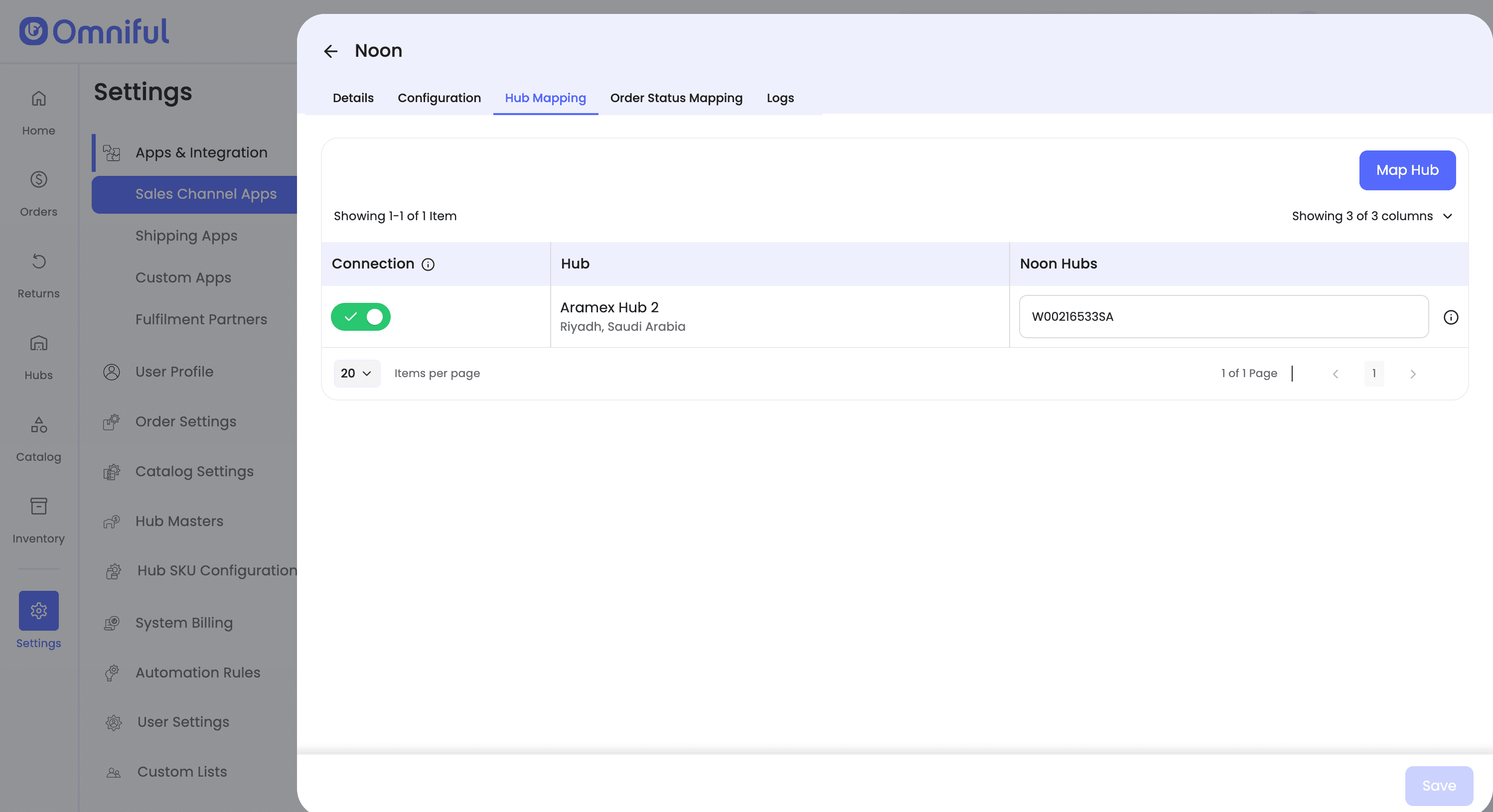This screenshot has height=812, width=1493.
Task: Click the Order Settings icon
Action: [111, 422]
